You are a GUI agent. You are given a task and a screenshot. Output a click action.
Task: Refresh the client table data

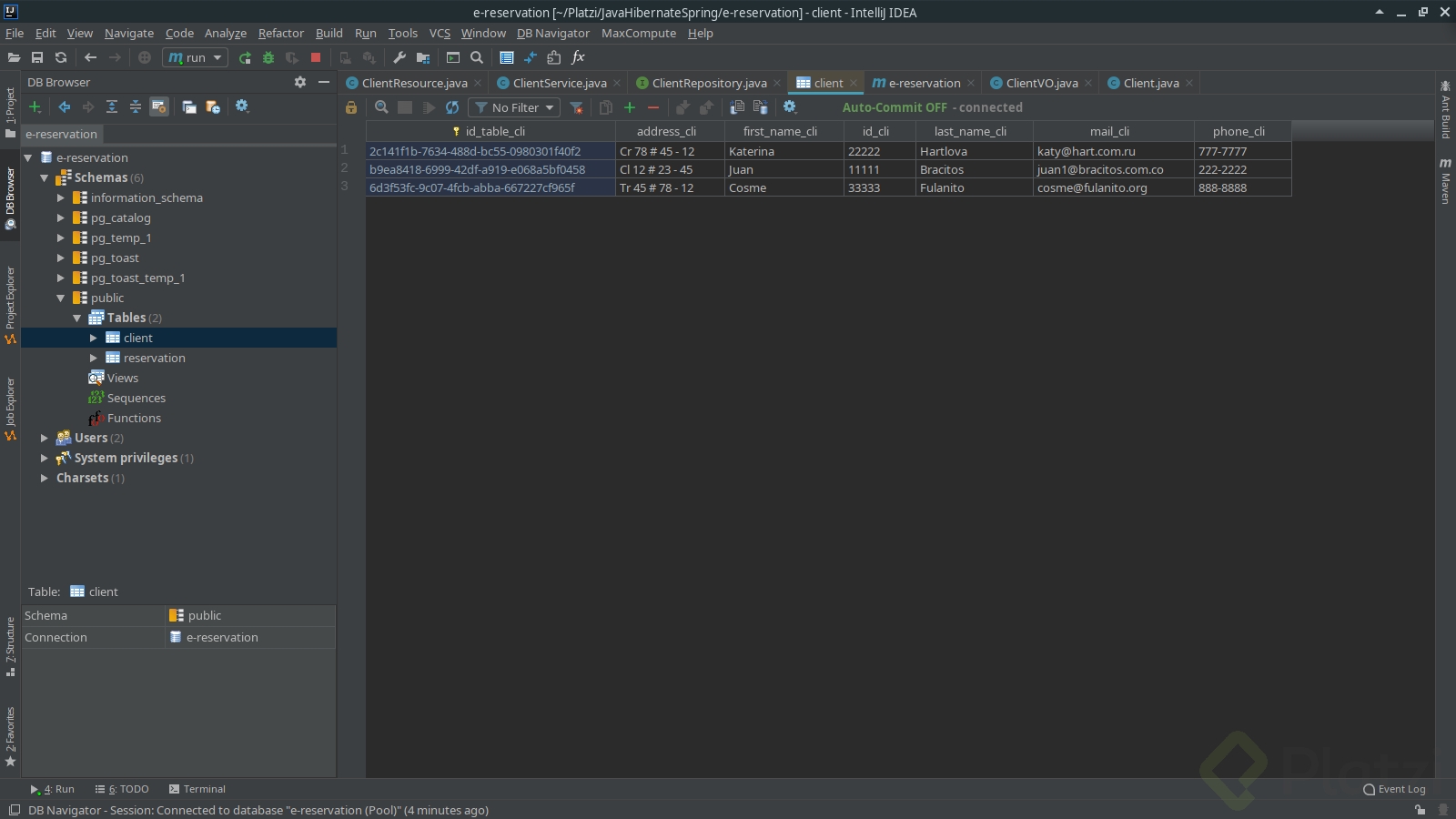[x=452, y=107]
